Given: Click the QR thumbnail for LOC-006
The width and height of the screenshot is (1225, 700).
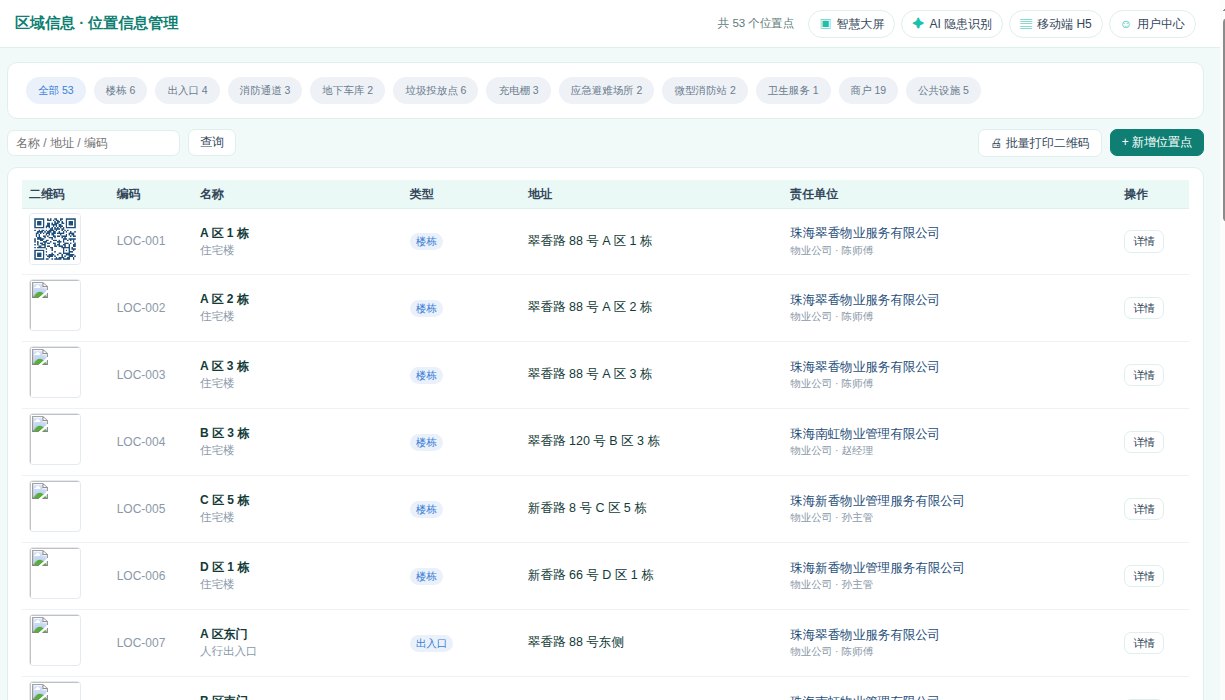Looking at the screenshot, I should 55,573.
